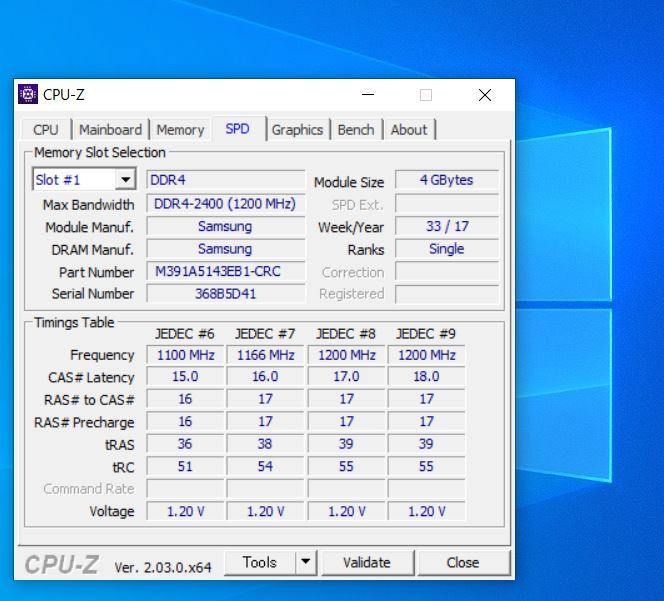Click the empty Correction field

coord(447,271)
